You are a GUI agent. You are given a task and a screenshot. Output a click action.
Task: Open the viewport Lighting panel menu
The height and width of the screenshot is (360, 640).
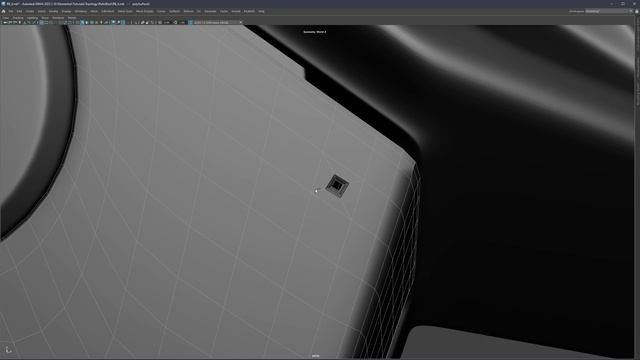(x=32, y=18)
